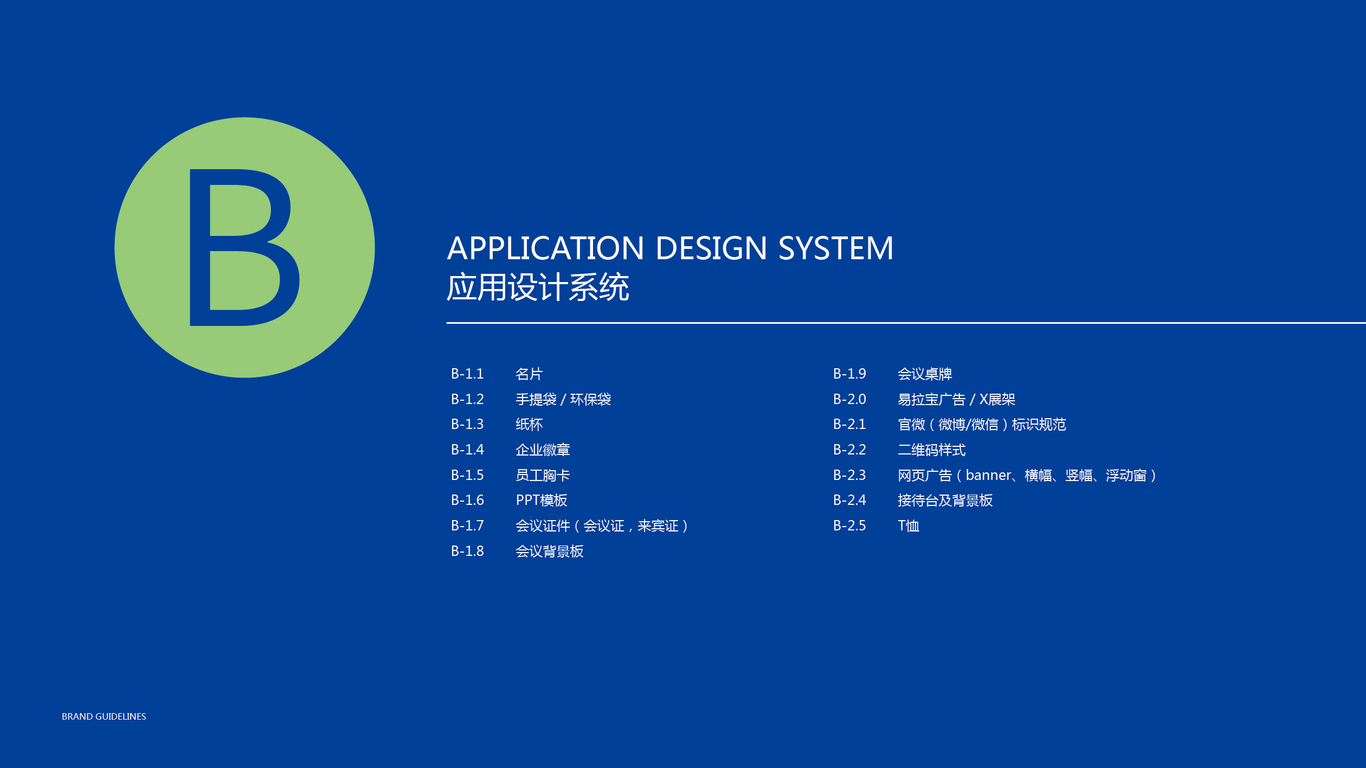Select the 会议背景板 entry
The width and height of the screenshot is (1366, 768).
[x=549, y=551]
